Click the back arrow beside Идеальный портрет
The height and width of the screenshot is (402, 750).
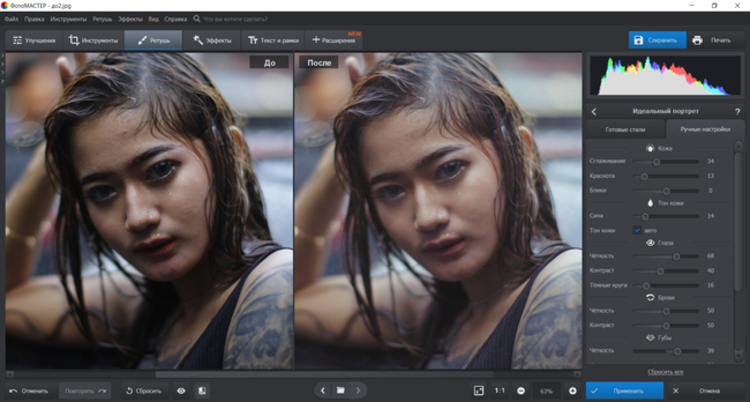click(x=594, y=111)
